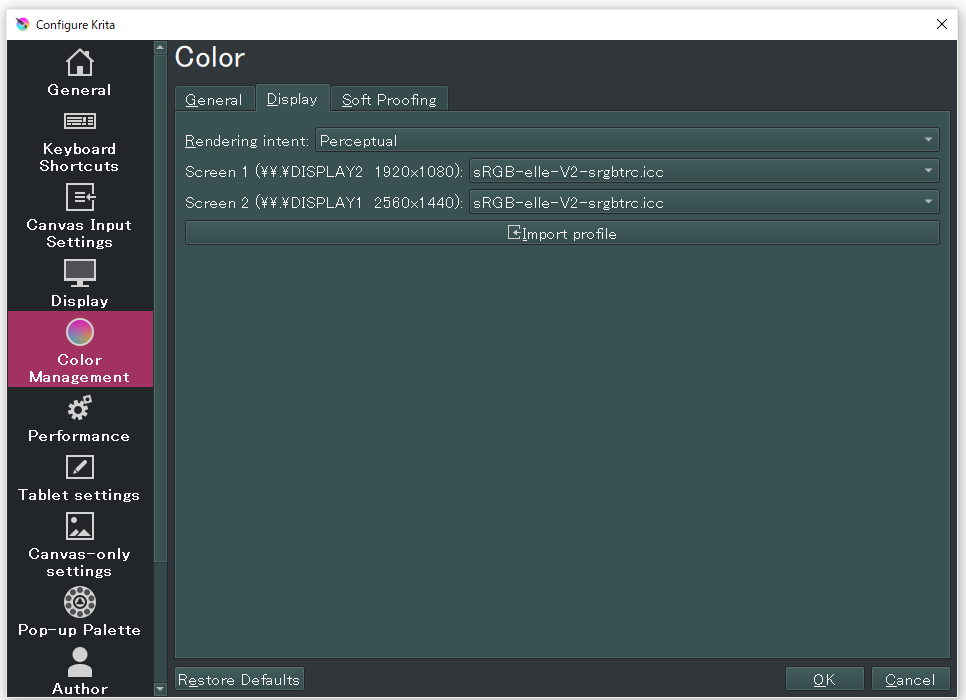
Task: Select Color Management in sidebar
Action: (x=80, y=350)
